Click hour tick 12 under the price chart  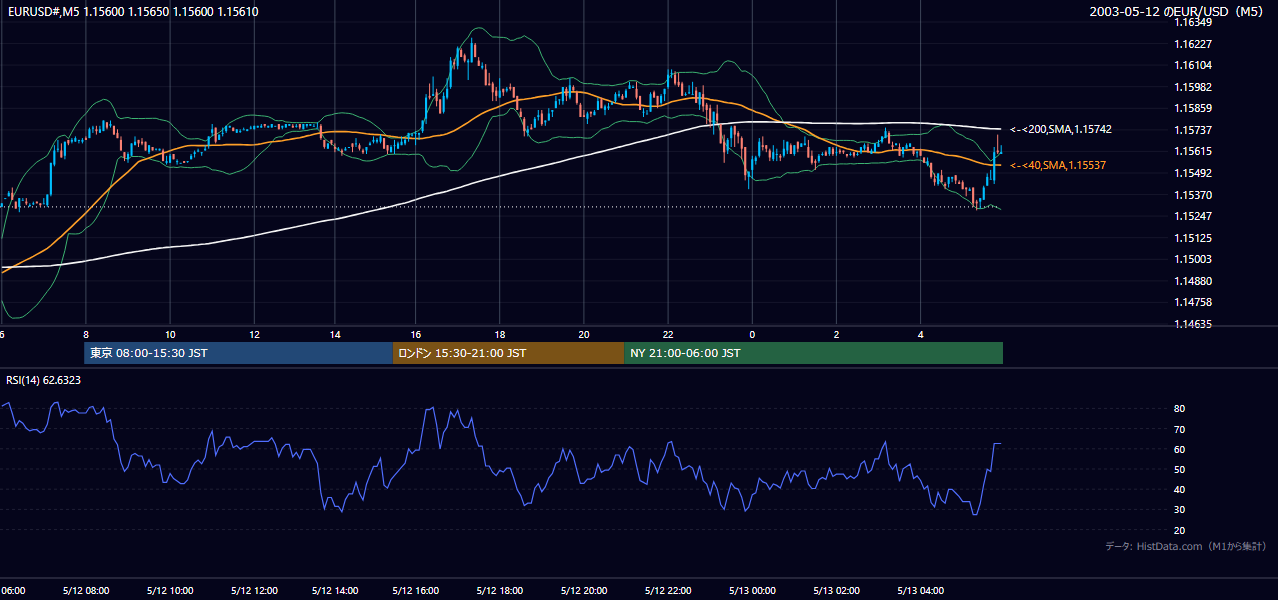254,335
